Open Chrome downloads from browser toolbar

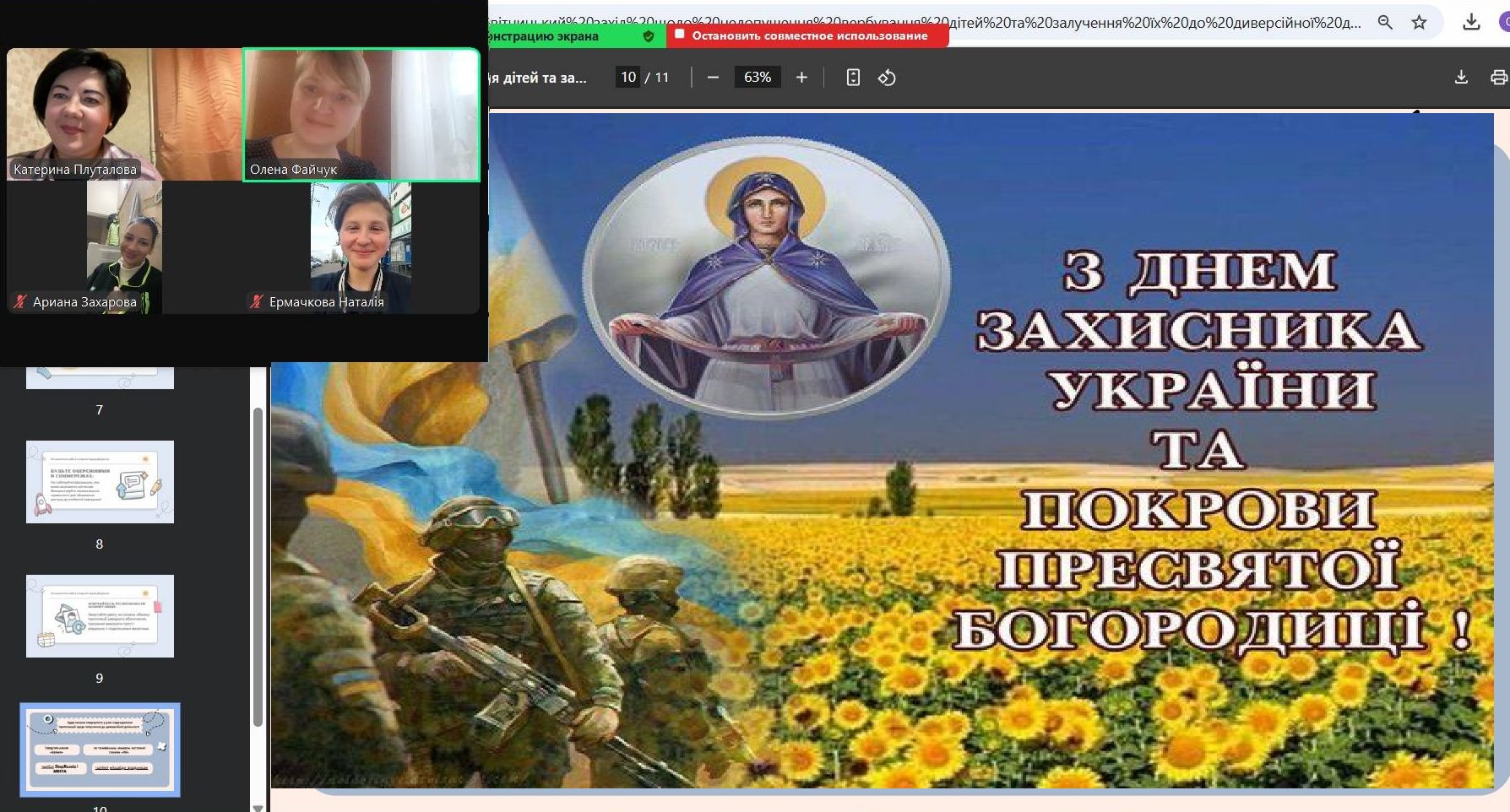pyautogui.click(x=1471, y=23)
